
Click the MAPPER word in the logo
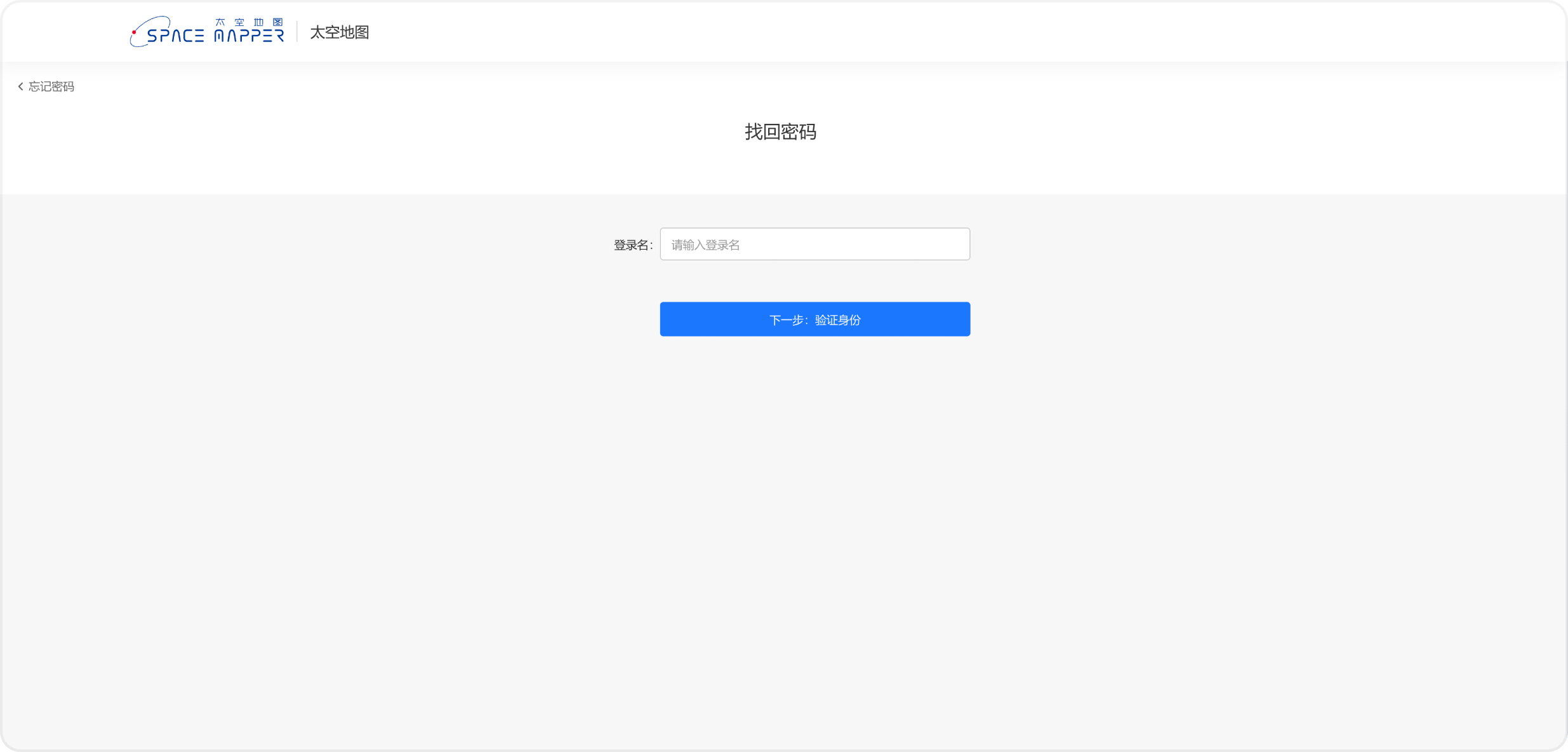[x=249, y=36]
